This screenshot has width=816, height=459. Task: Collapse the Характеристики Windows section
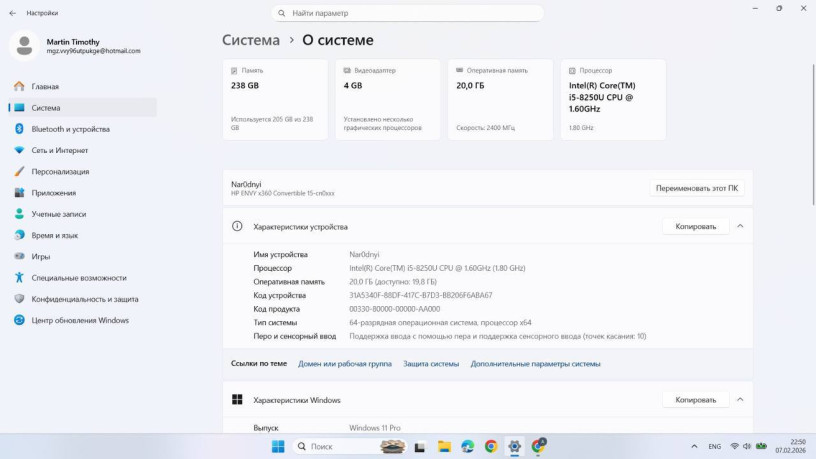pyautogui.click(x=740, y=400)
